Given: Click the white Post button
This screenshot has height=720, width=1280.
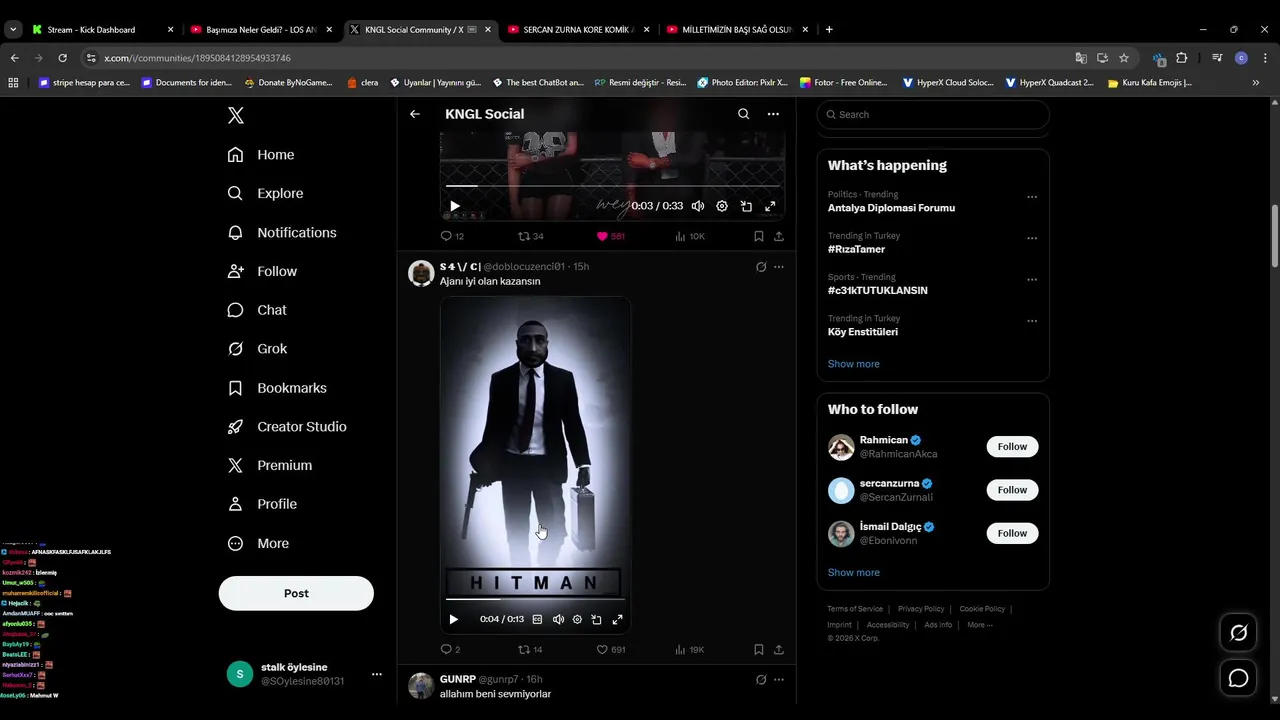Looking at the screenshot, I should [x=296, y=593].
